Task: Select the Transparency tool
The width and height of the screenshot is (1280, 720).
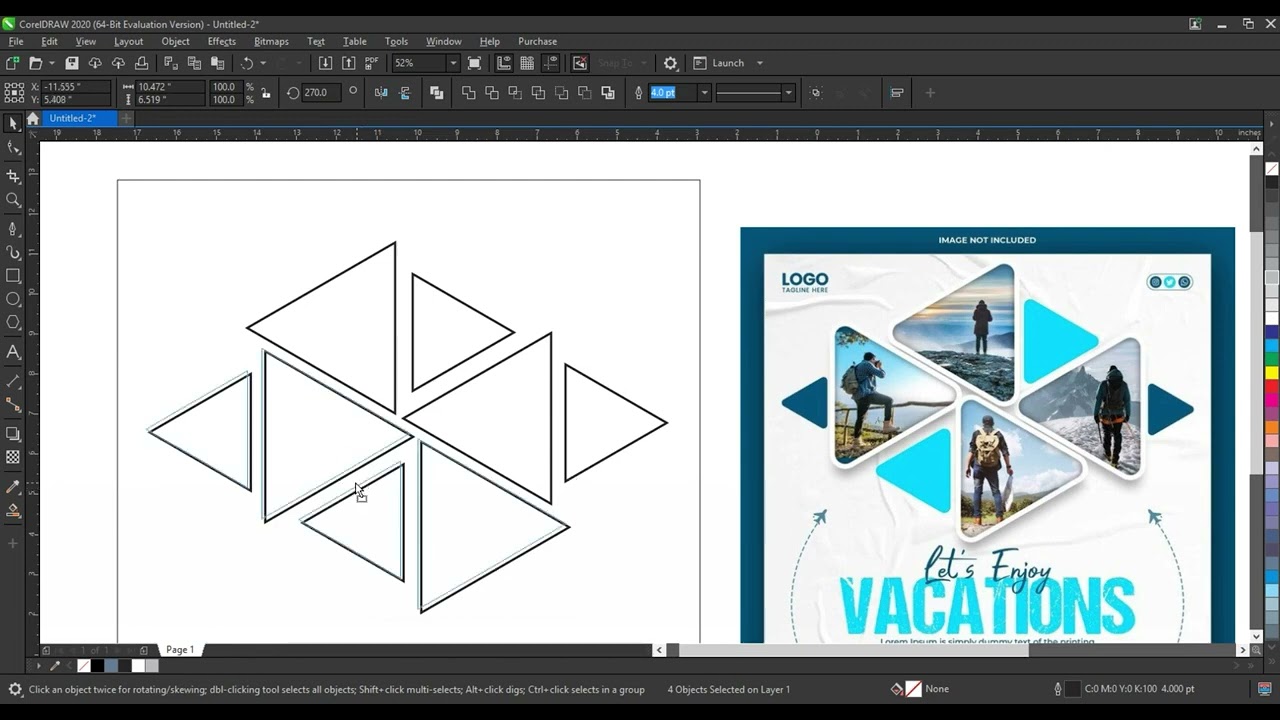Action: 13,457
